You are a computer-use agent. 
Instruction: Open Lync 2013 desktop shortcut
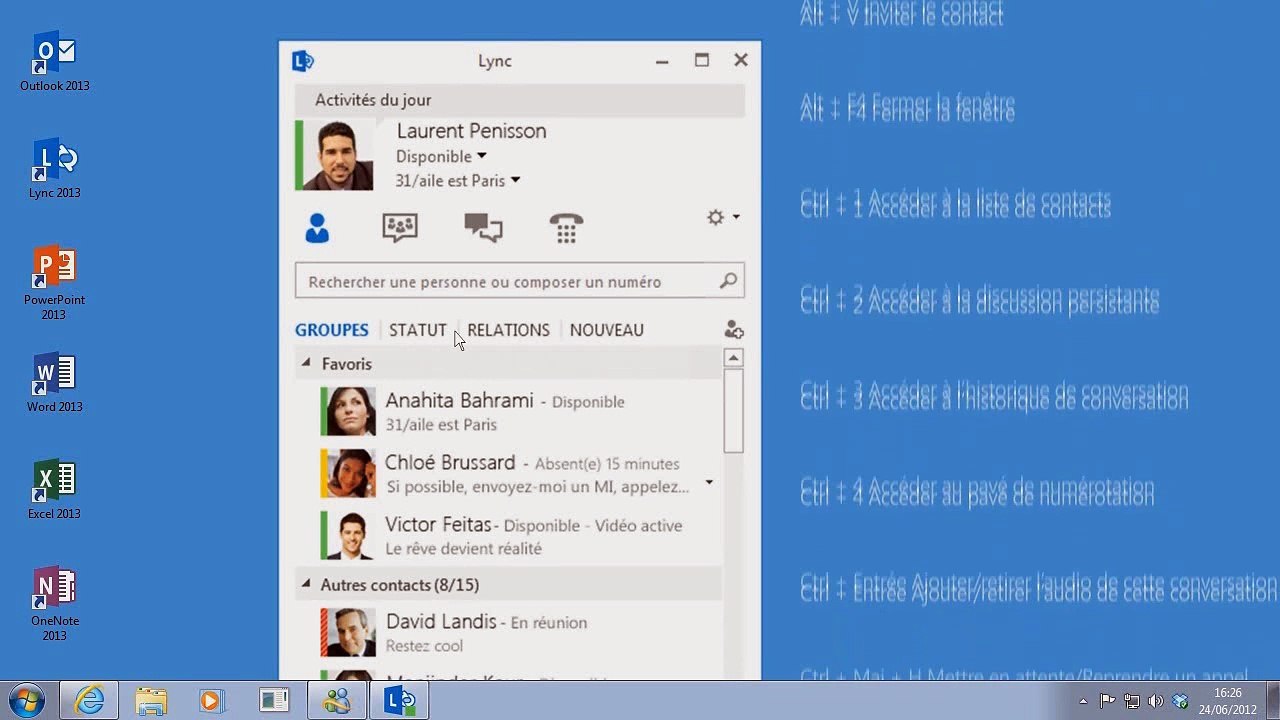click(54, 169)
